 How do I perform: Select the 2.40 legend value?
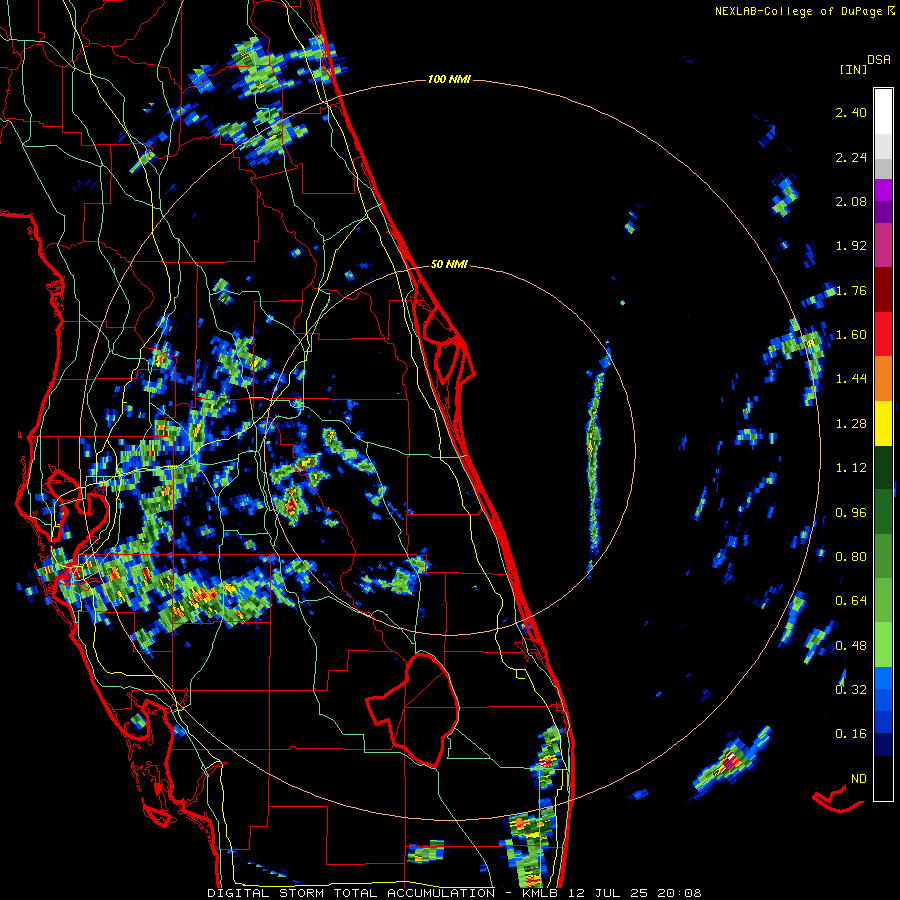851,112
